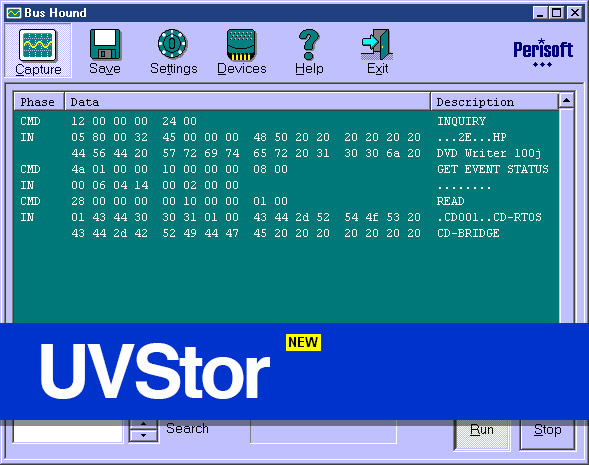589x465 pixels.
Task: Click the Save floppy disk icon
Action: pyautogui.click(x=105, y=44)
